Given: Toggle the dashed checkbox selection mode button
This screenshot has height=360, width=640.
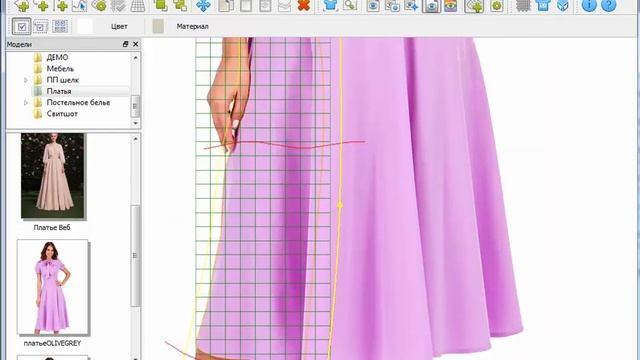Looking at the screenshot, I should click(x=40, y=27).
